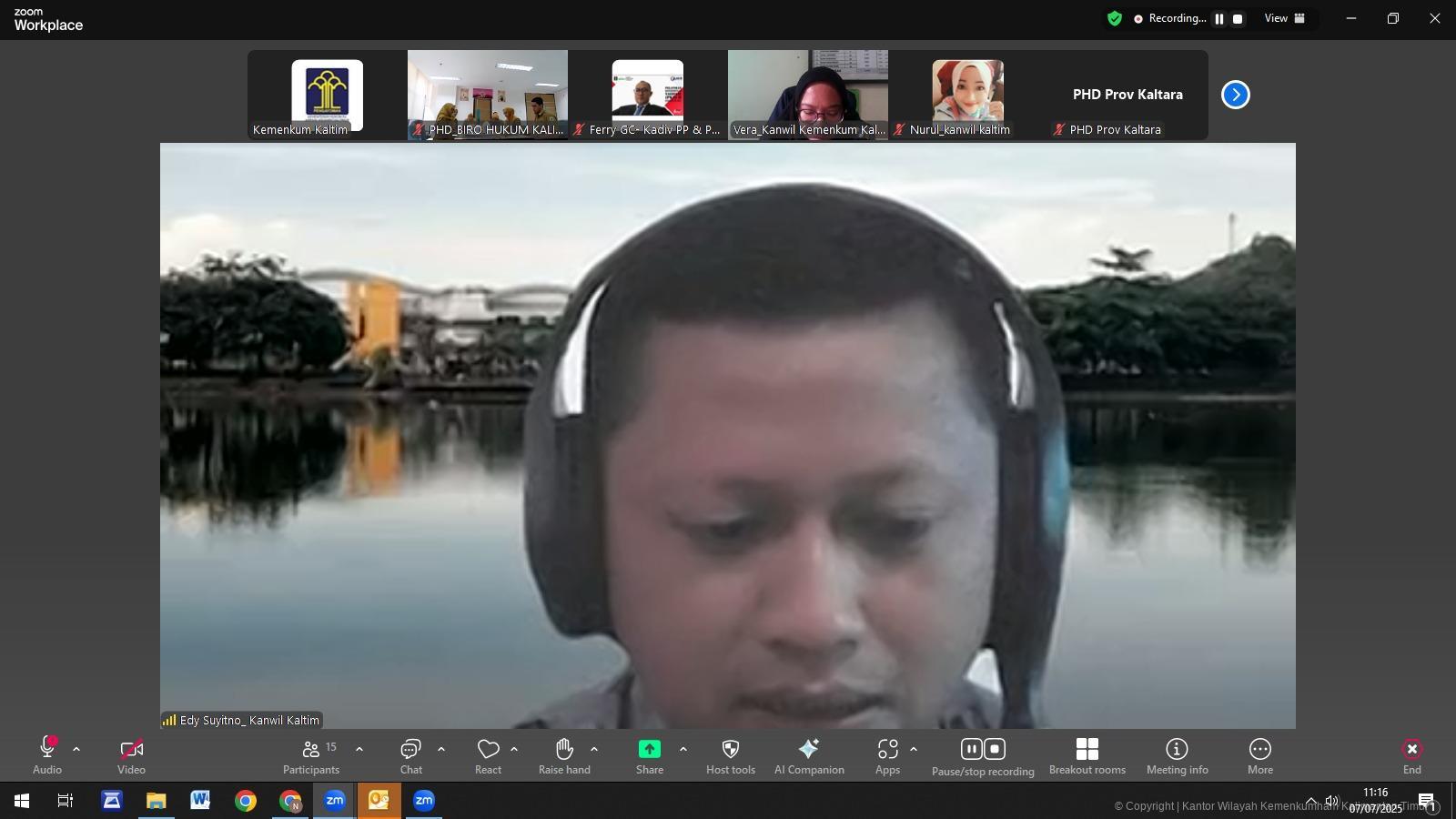Open the Participants panel

pos(311,755)
